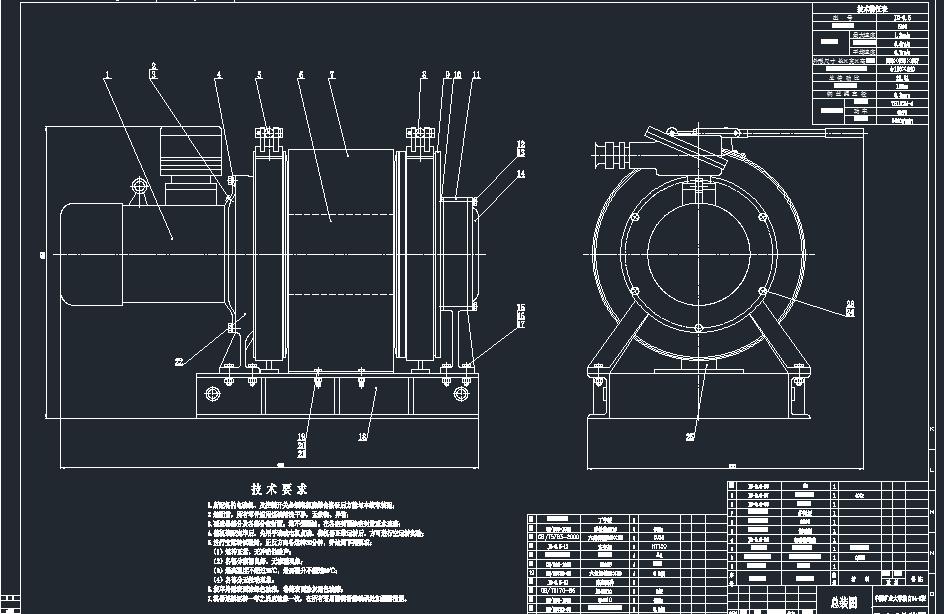The height and width of the screenshot is (614, 944).
Task: Select part callout number 8
Action: [x=424, y=75]
